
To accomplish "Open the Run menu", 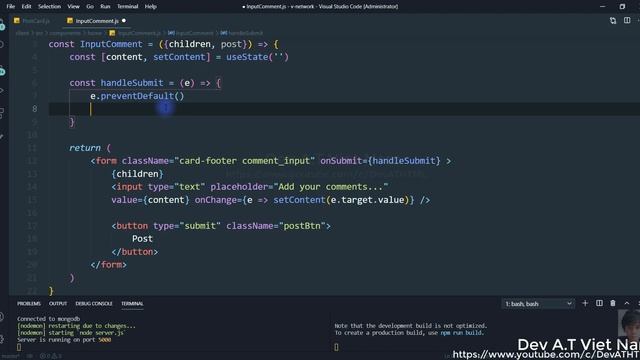I will (x=105, y=7).
